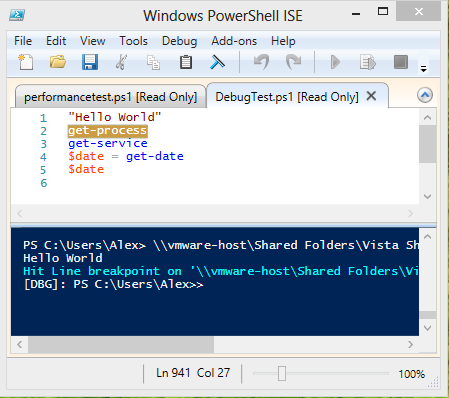Screen dimensions: 449x398
Task: Click console horizontal scrollbar thumb
Action: tap(121, 344)
